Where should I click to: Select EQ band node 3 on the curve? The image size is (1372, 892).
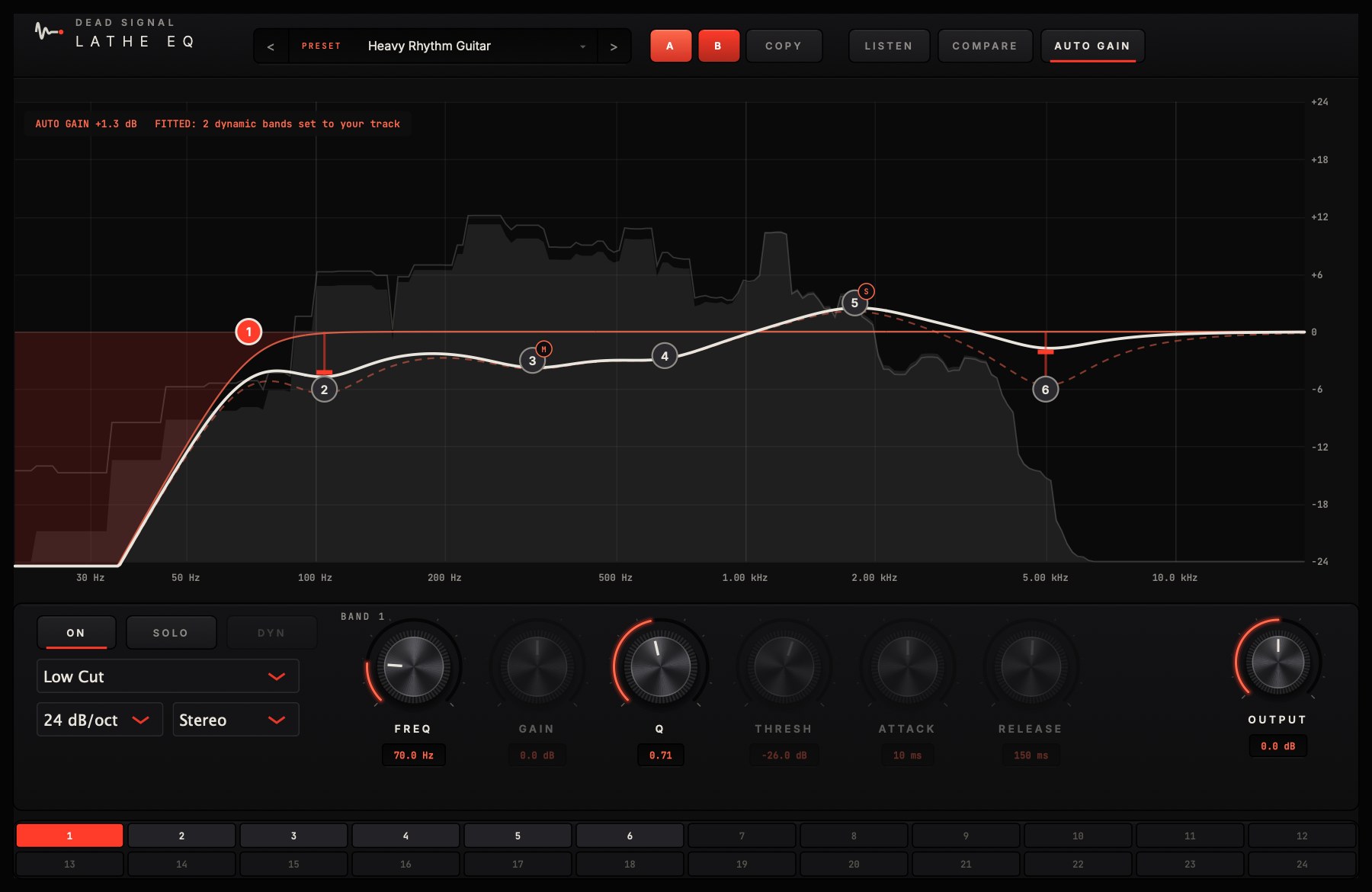pos(532,361)
